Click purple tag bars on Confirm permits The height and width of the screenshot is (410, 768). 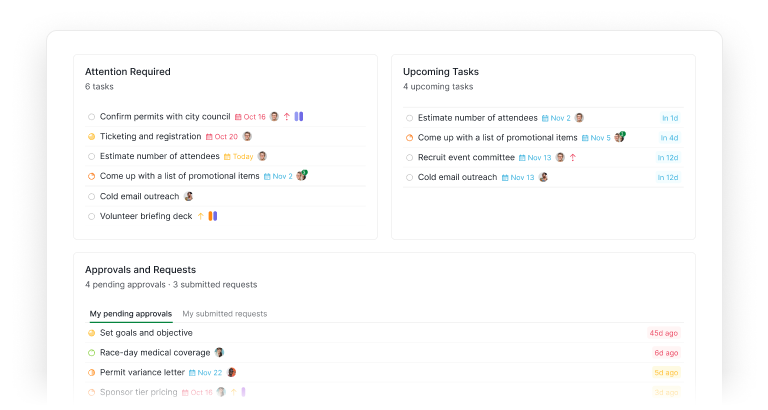(299, 117)
